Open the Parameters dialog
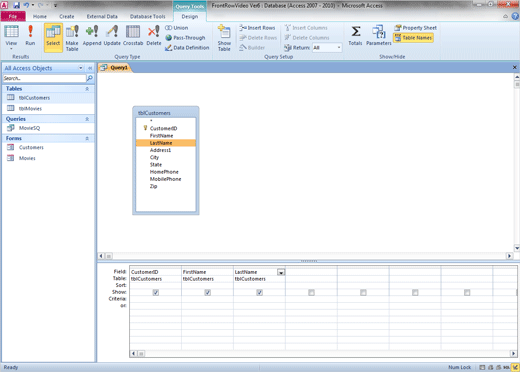 point(378,35)
